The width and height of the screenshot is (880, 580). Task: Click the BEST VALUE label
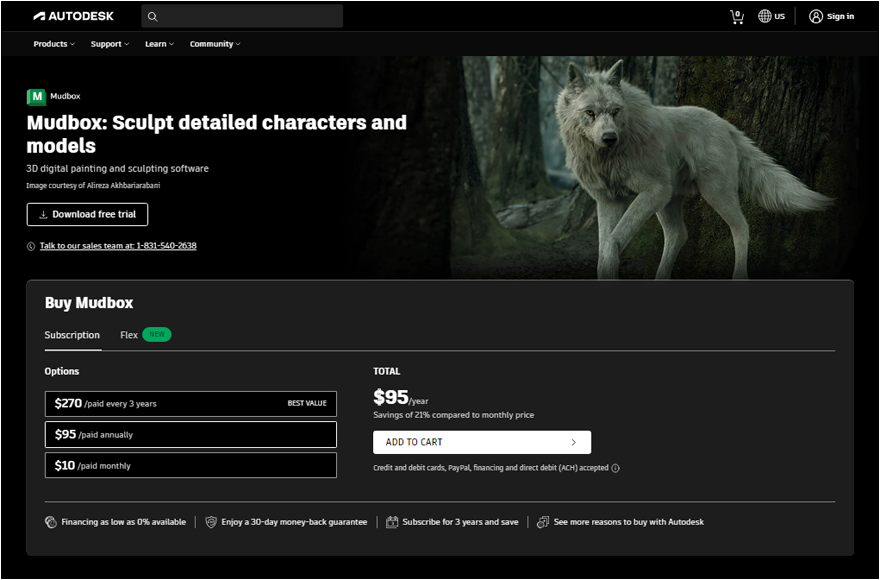tap(307, 404)
